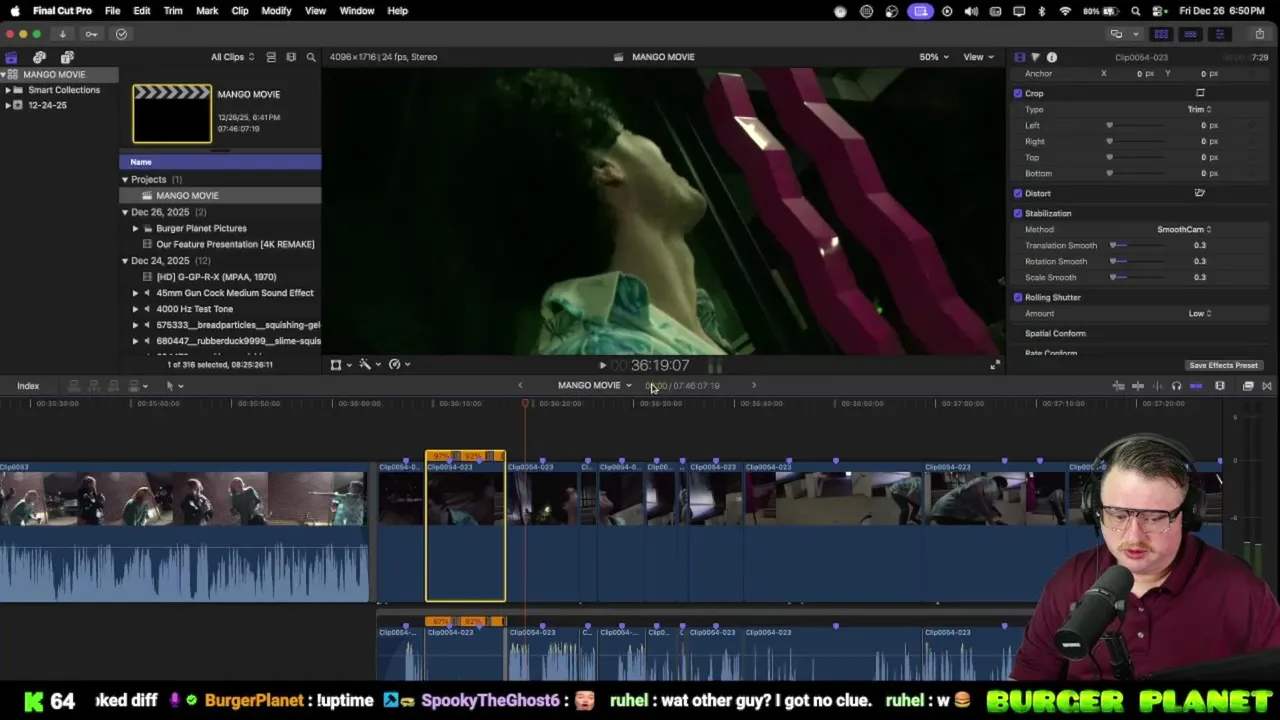
Task: Open the Rolling Shutter Amount Low dropdown
Action: click(x=1200, y=313)
